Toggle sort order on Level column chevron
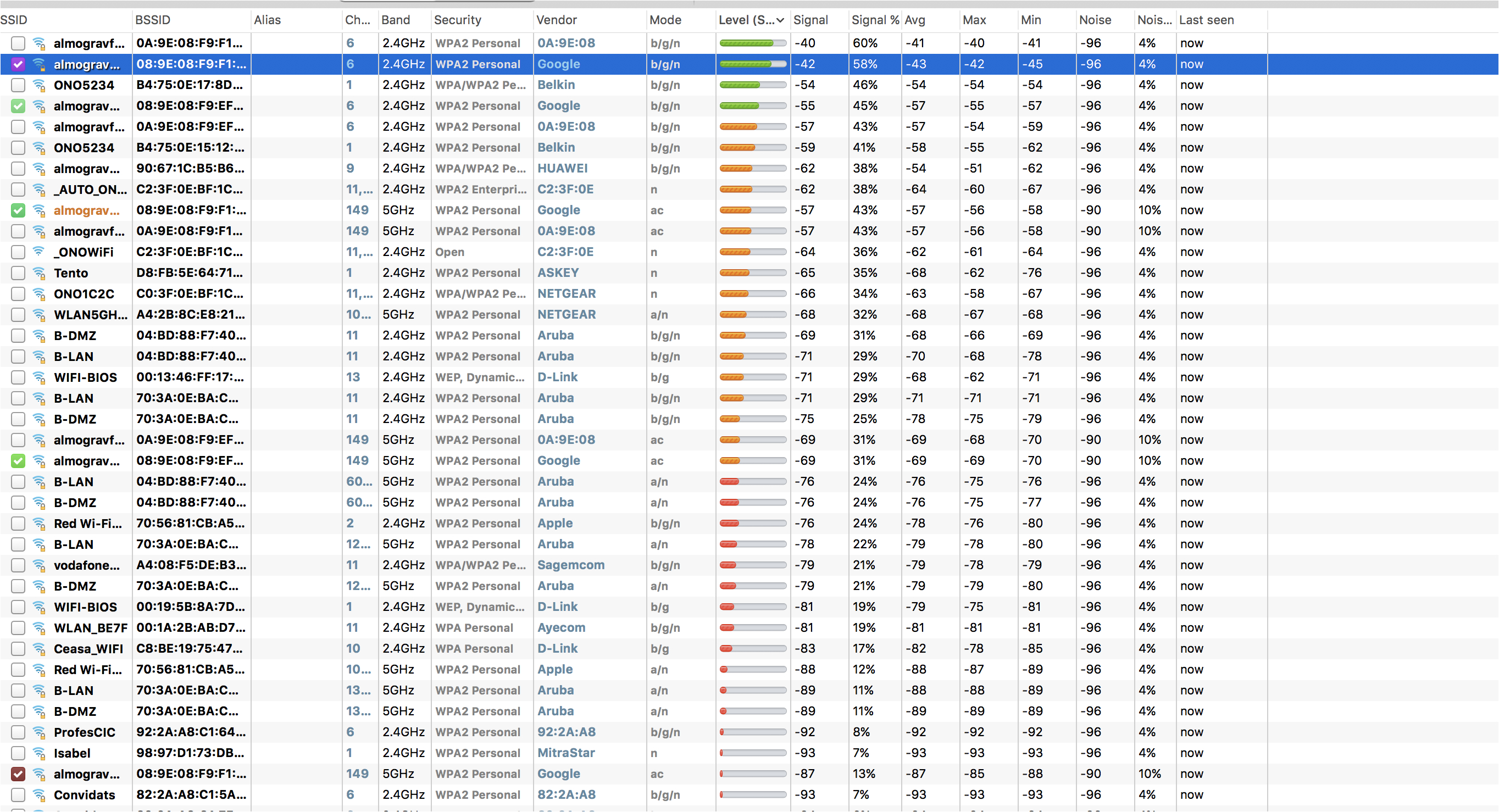The image size is (1499, 812). coord(780,20)
